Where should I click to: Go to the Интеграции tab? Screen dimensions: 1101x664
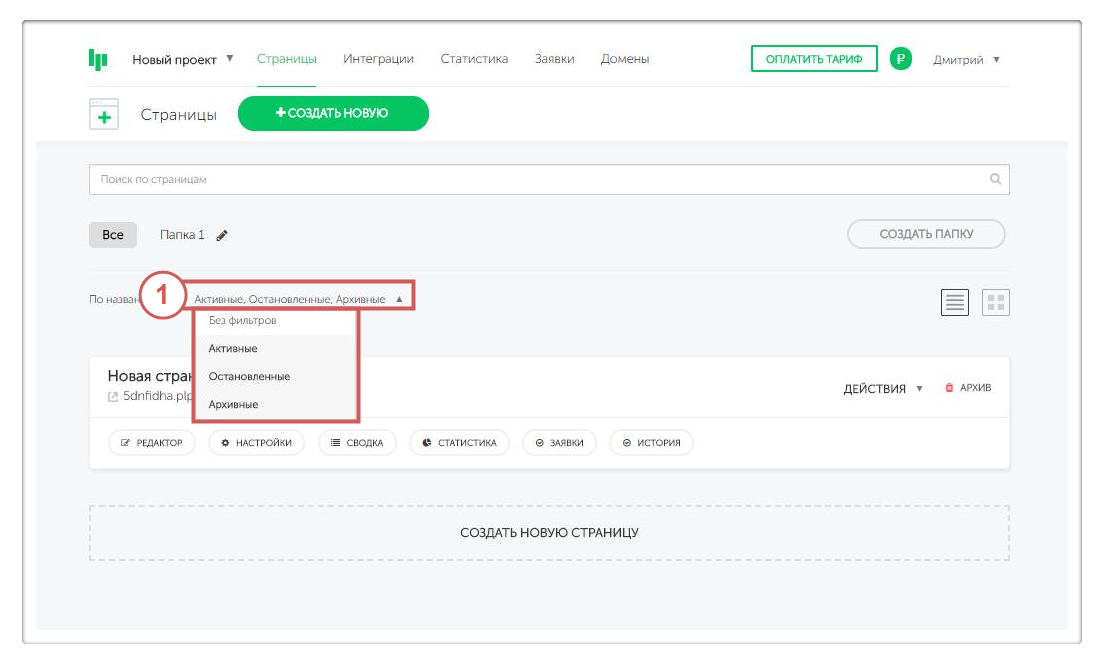pos(378,59)
